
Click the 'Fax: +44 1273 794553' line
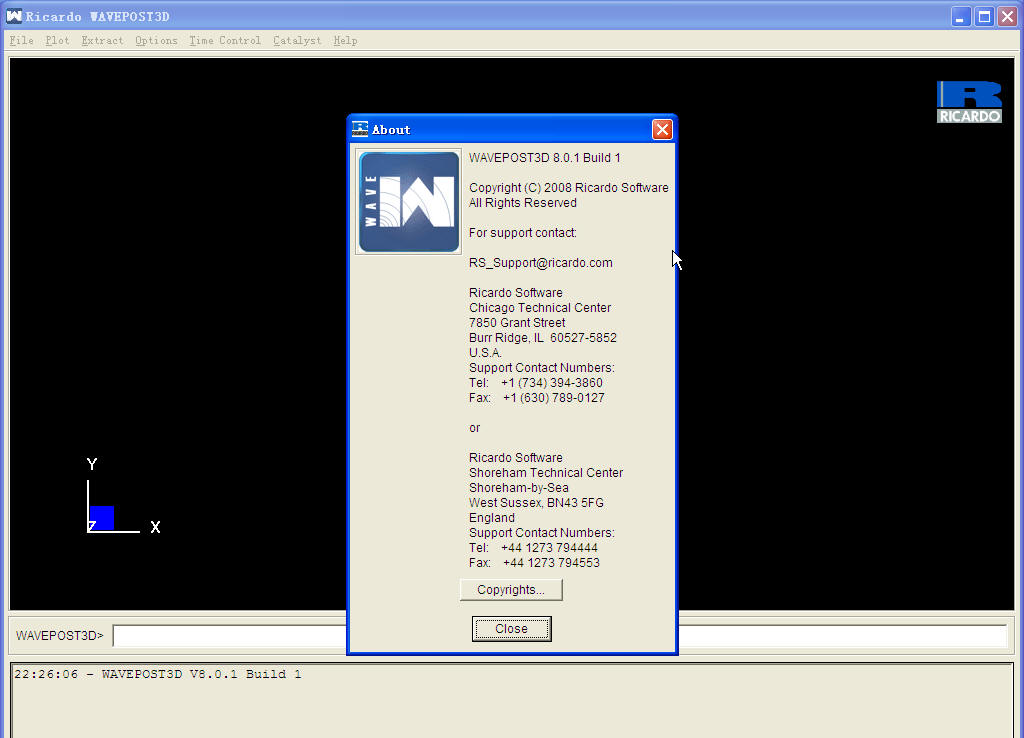(534, 563)
